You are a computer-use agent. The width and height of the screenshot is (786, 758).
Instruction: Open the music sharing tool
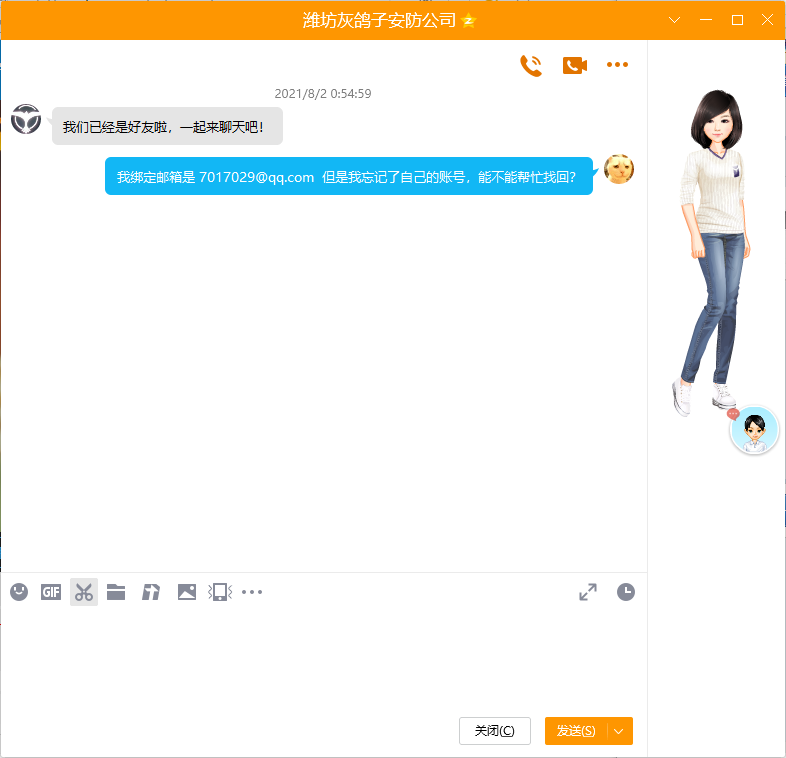click(151, 592)
